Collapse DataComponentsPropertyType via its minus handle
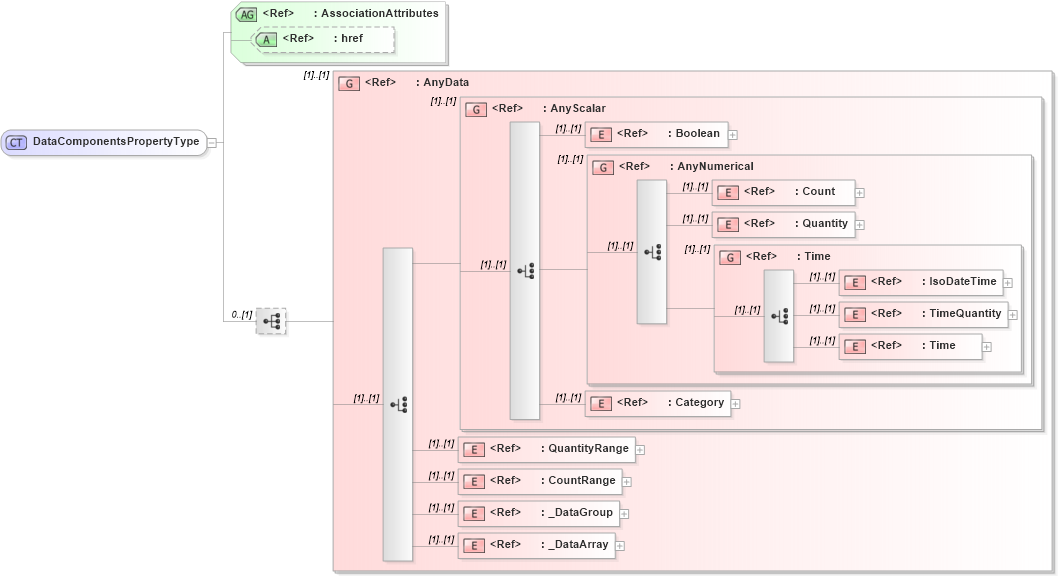This screenshot has width=1059, height=576. (x=213, y=142)
